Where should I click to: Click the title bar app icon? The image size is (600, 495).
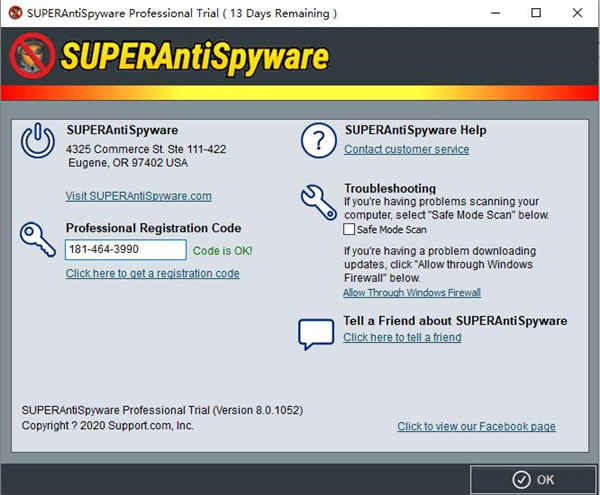pyautogui.click(x=15, y=13)
